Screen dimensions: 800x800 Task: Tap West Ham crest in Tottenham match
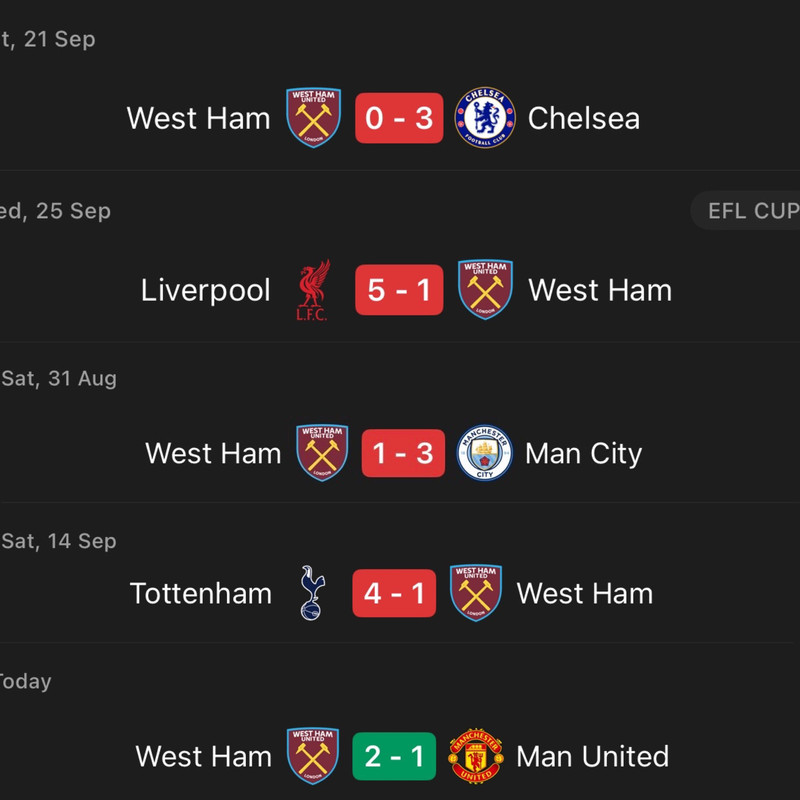coord(476,593)
